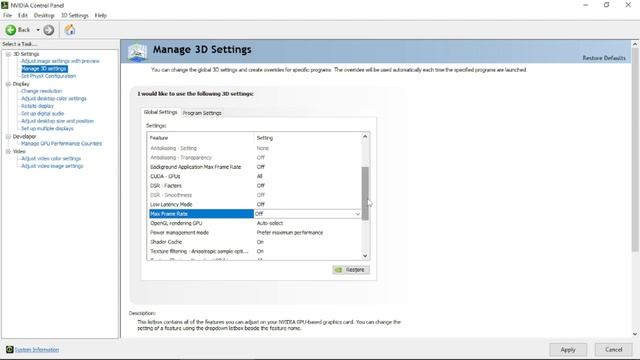Open Set PhysX Configuration
The width and height of the screenshot is (640, 360).
48,76
